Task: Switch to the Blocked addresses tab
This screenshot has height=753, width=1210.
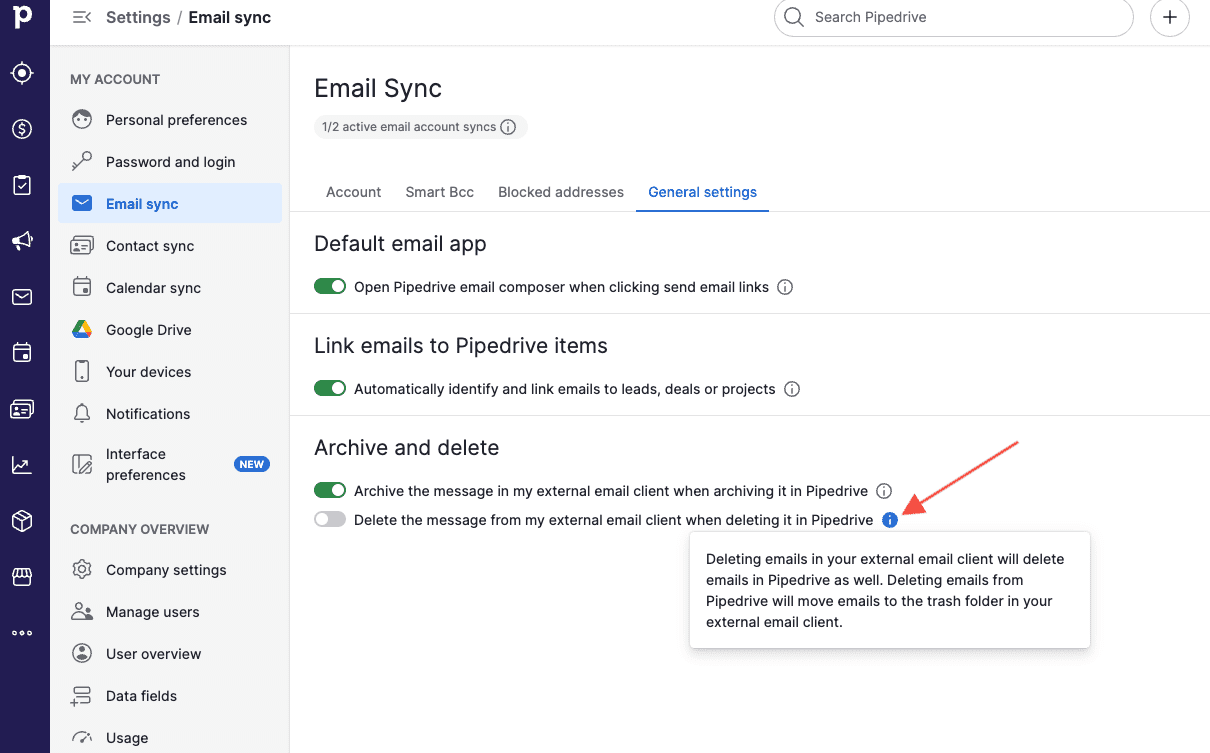Action: [x=561, y=192]
